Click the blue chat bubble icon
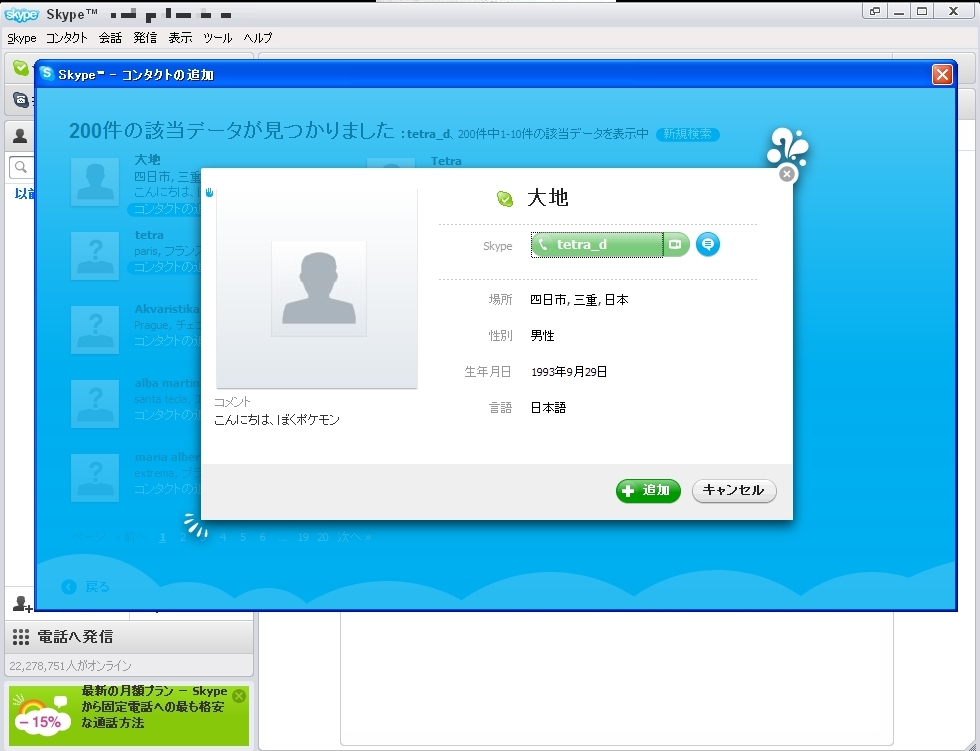 click(708, 244)
